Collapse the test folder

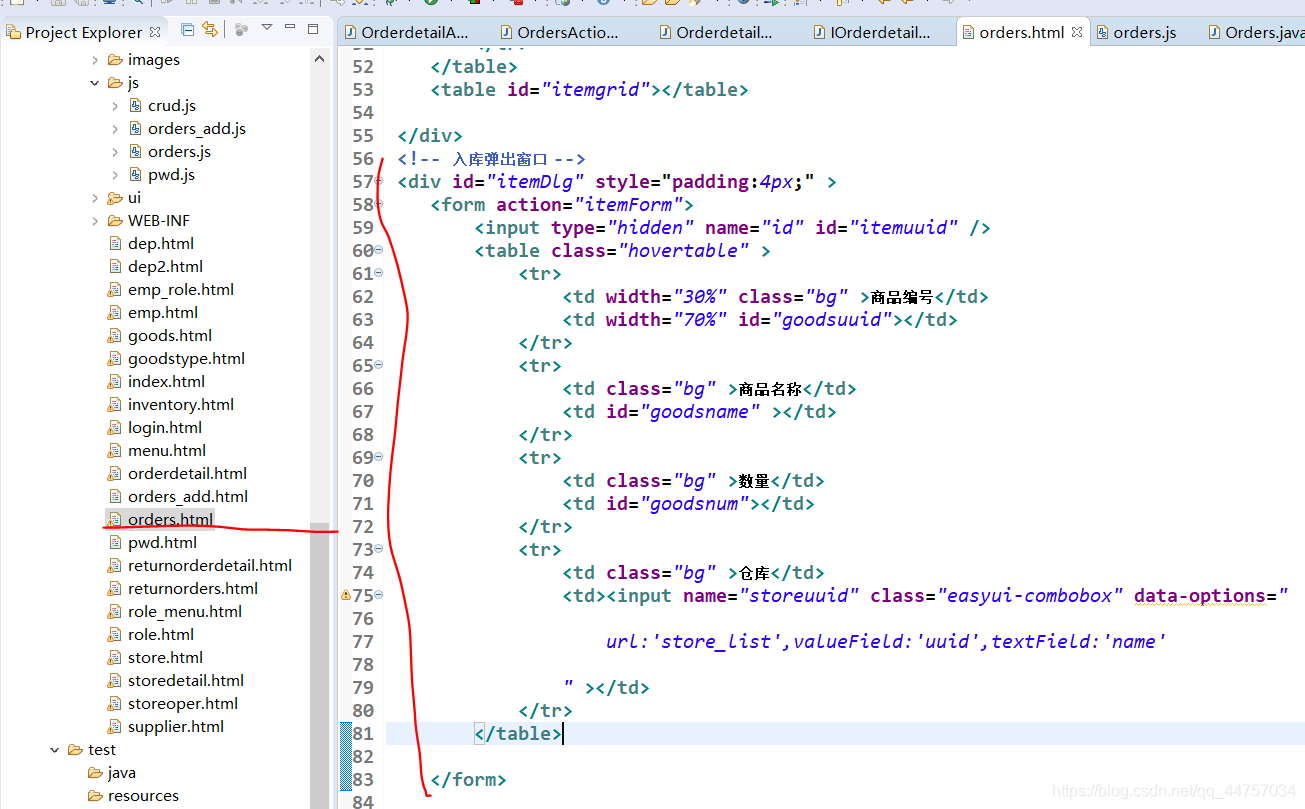click(54, 750)
